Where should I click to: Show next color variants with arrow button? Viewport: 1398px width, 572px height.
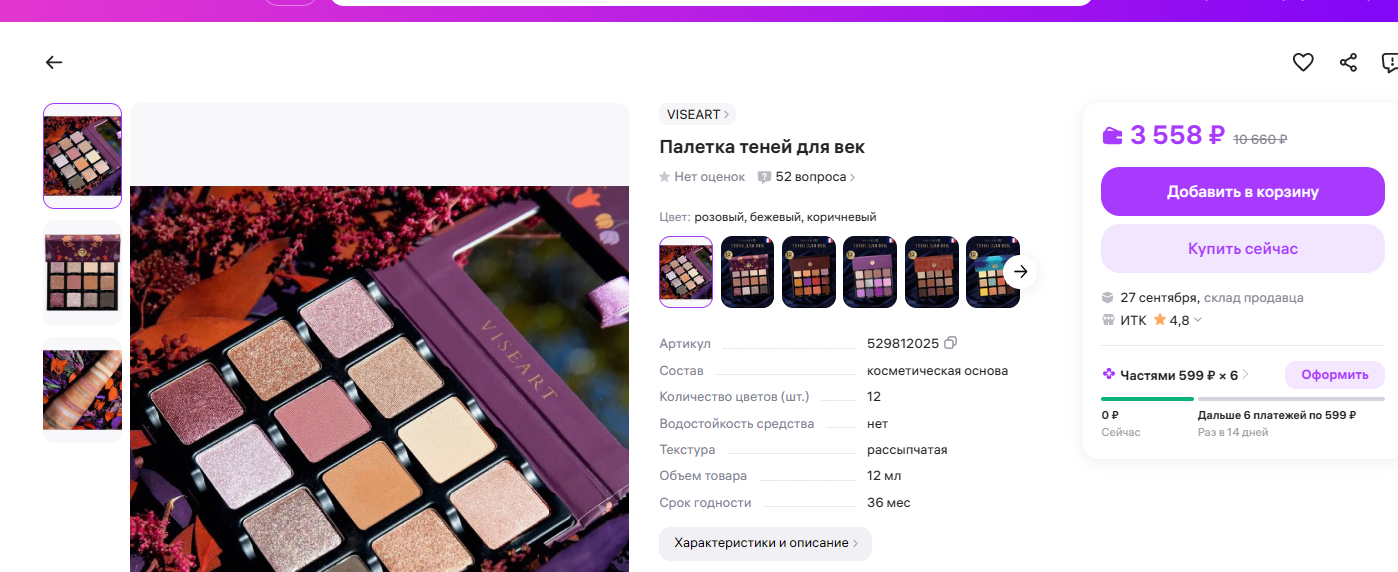coord(1020,272)
